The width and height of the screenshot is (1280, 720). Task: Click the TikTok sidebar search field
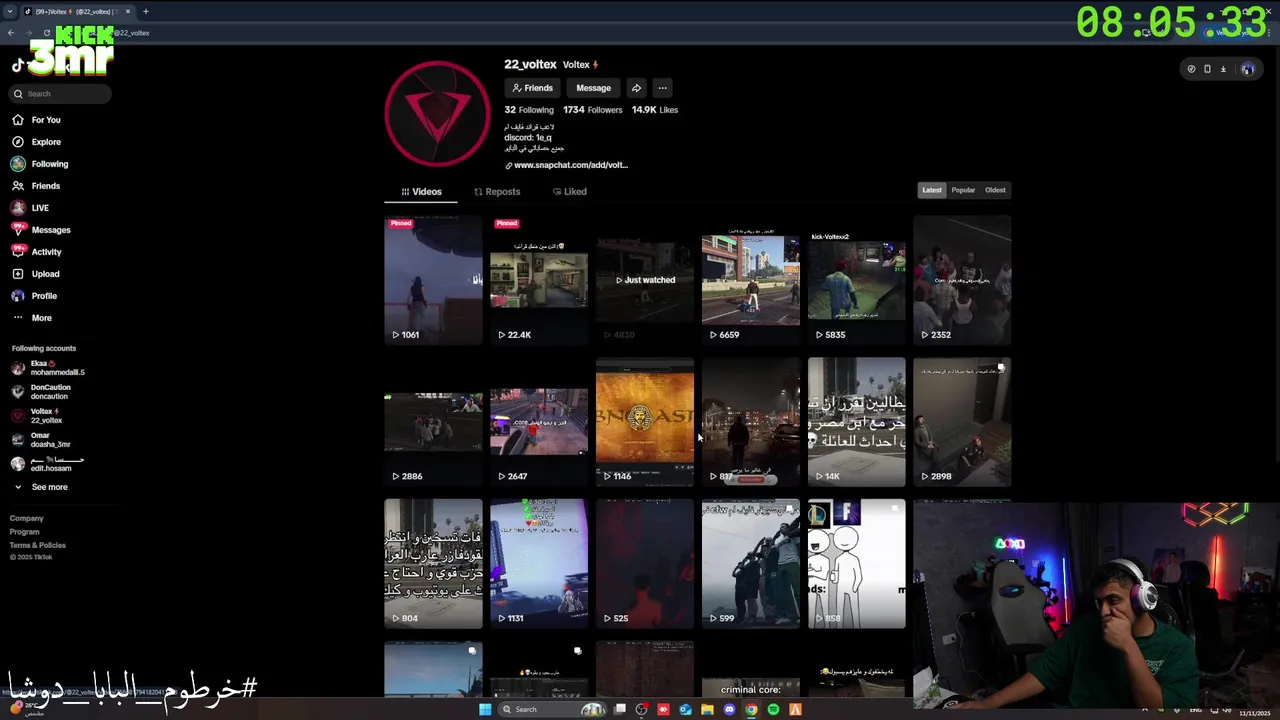coord(60,94)
